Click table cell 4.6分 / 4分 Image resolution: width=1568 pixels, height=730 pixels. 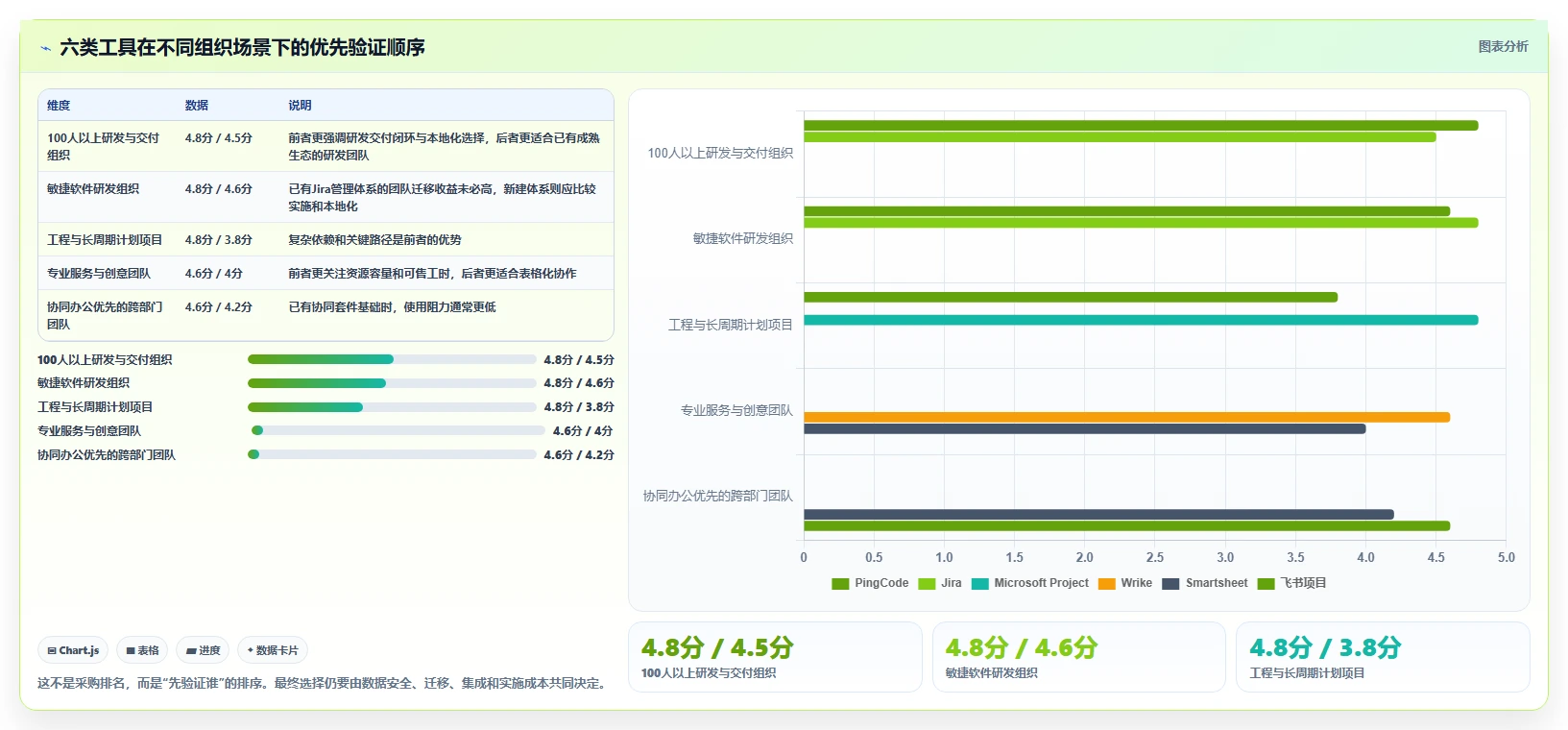214,274
